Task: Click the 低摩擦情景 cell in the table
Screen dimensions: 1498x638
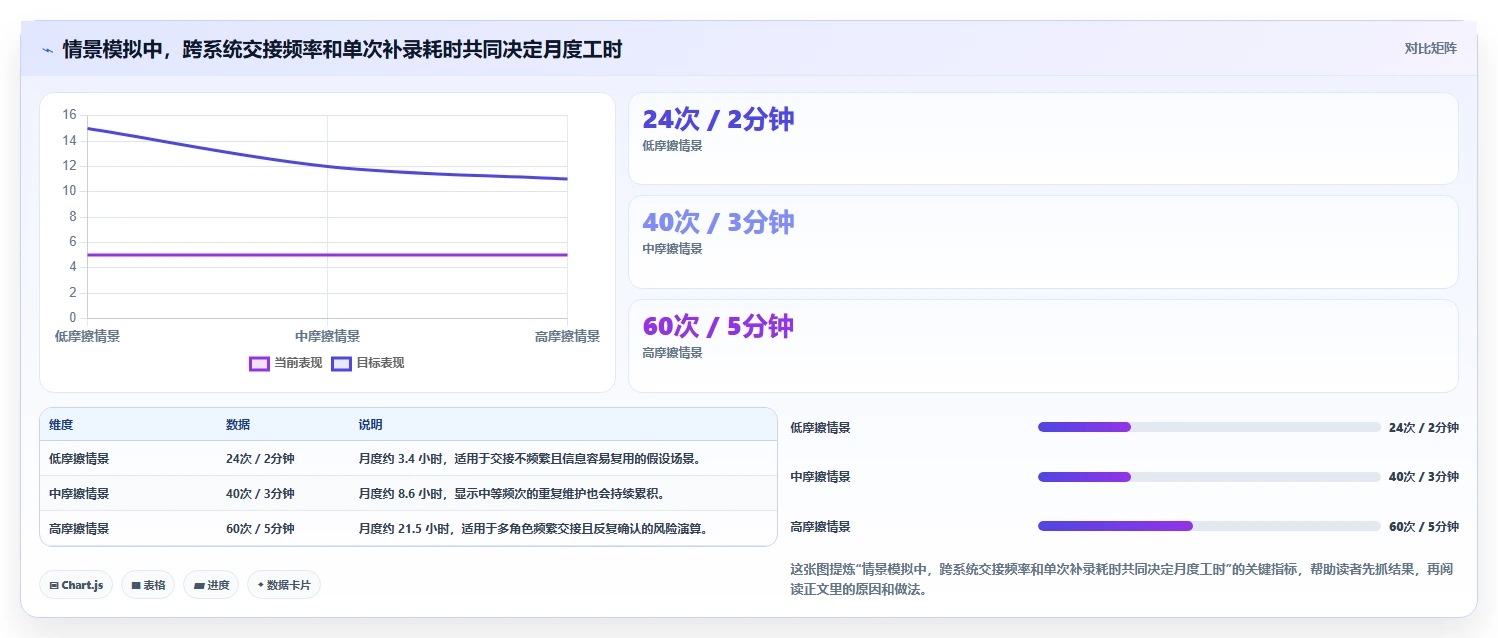Action: pos(79,459)
